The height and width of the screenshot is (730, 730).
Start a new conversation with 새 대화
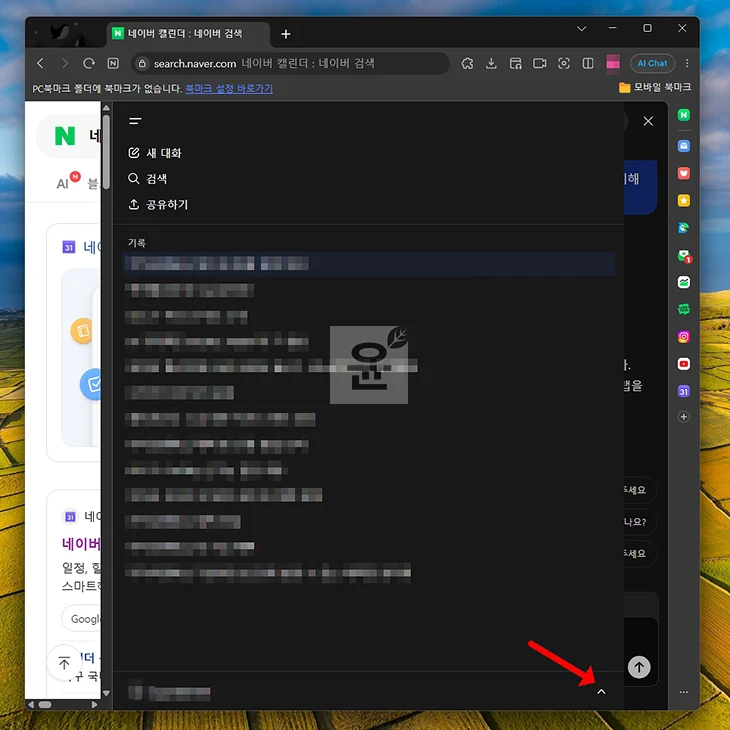pos(155,153)
